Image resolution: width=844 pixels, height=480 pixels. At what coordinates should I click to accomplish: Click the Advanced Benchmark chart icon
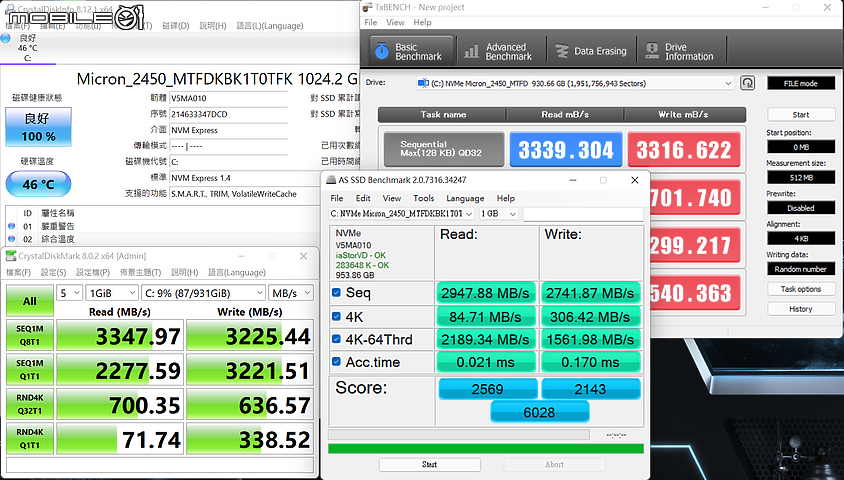point(472,51)
